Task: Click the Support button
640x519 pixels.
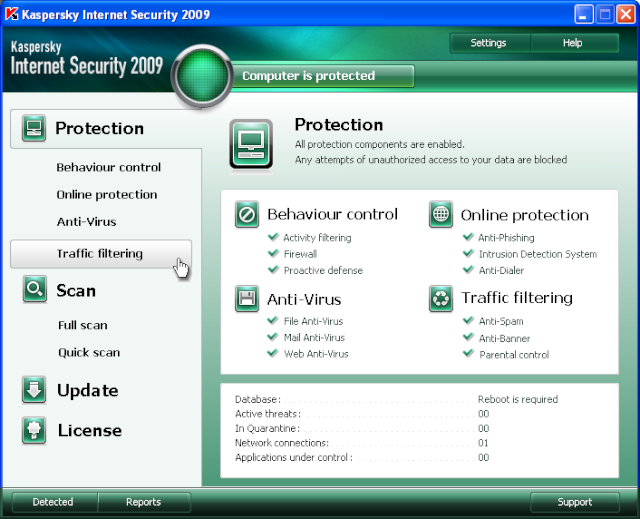Action: tap(575, 502)
